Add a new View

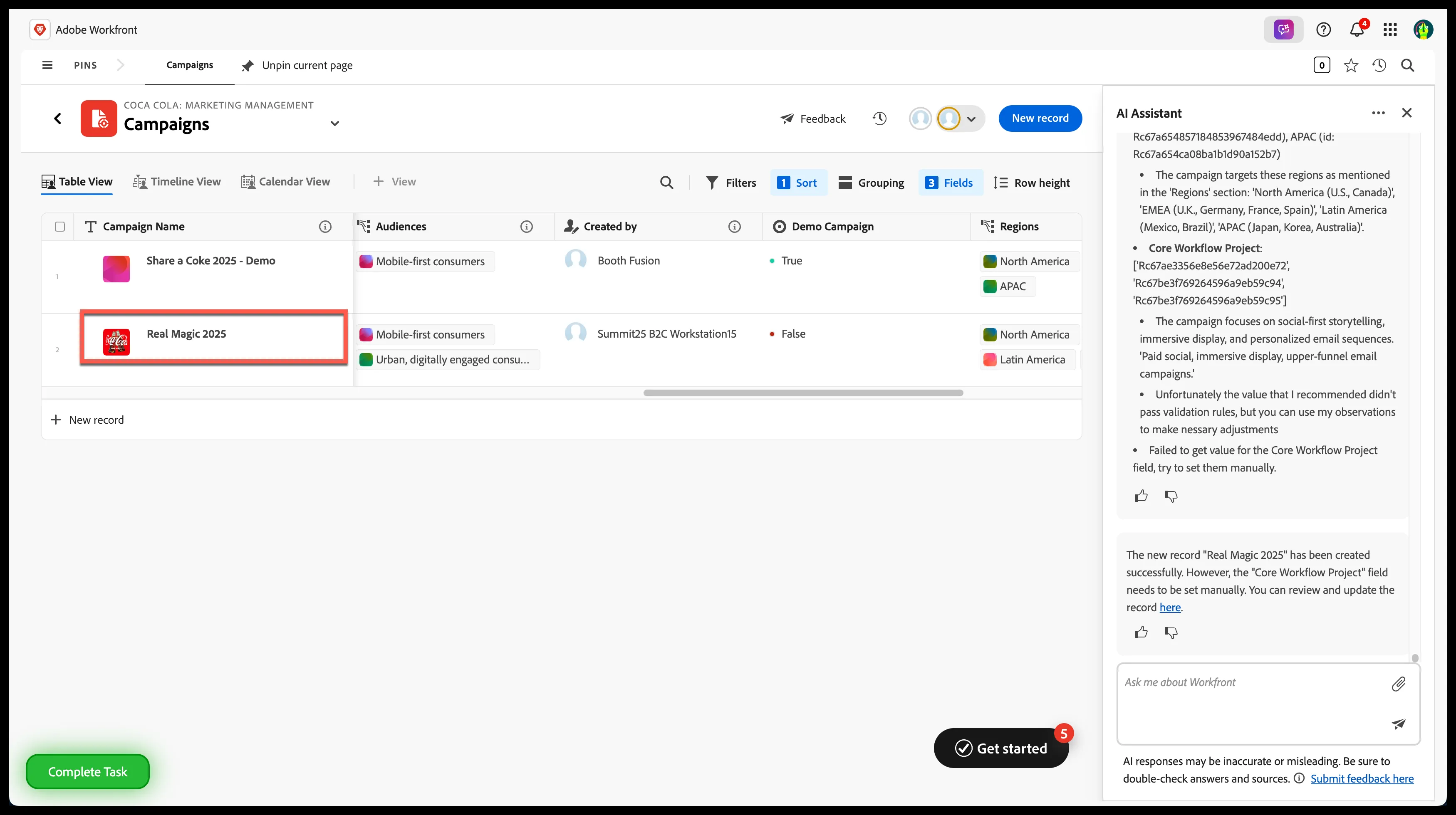[x=394, y=182]
